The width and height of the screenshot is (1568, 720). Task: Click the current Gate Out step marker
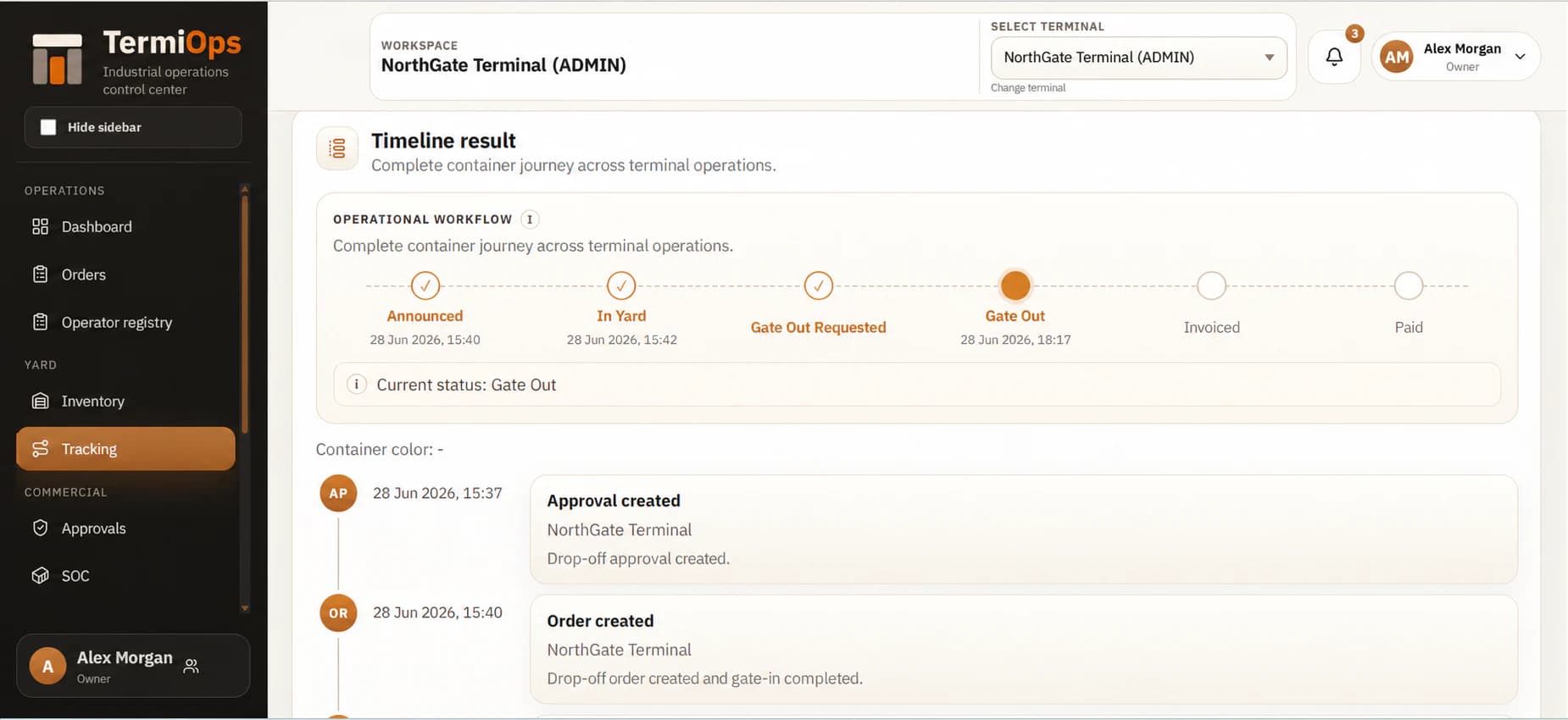[x=1015, y=285]
